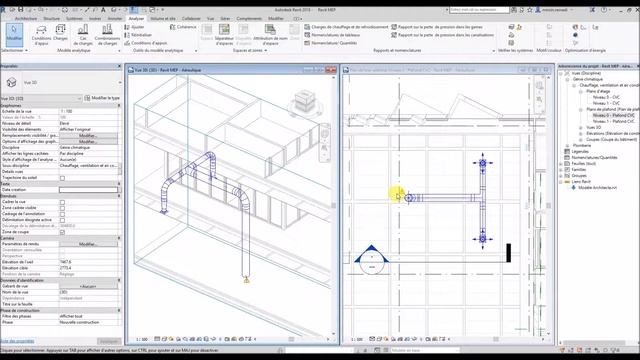This screenshot has height=360, width=640.
Task: Click the 3D view cube icon in Properties
Action: pyautogui.click(x=11, y=82)
